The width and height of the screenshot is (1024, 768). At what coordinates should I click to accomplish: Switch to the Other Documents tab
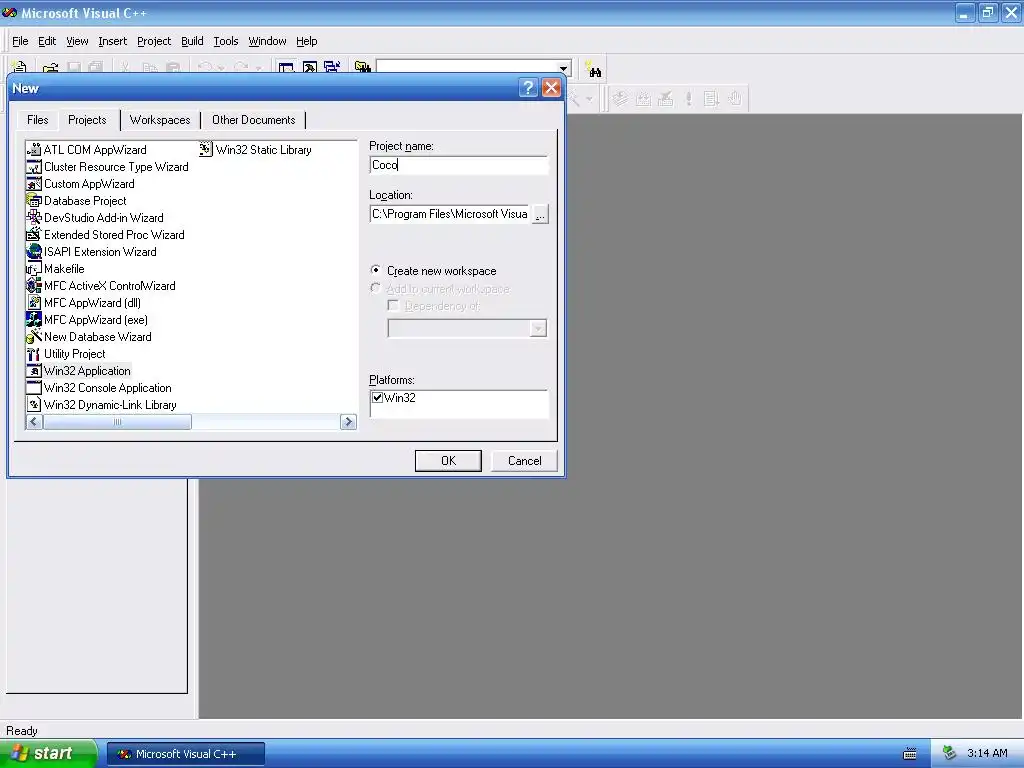point(253,120)
